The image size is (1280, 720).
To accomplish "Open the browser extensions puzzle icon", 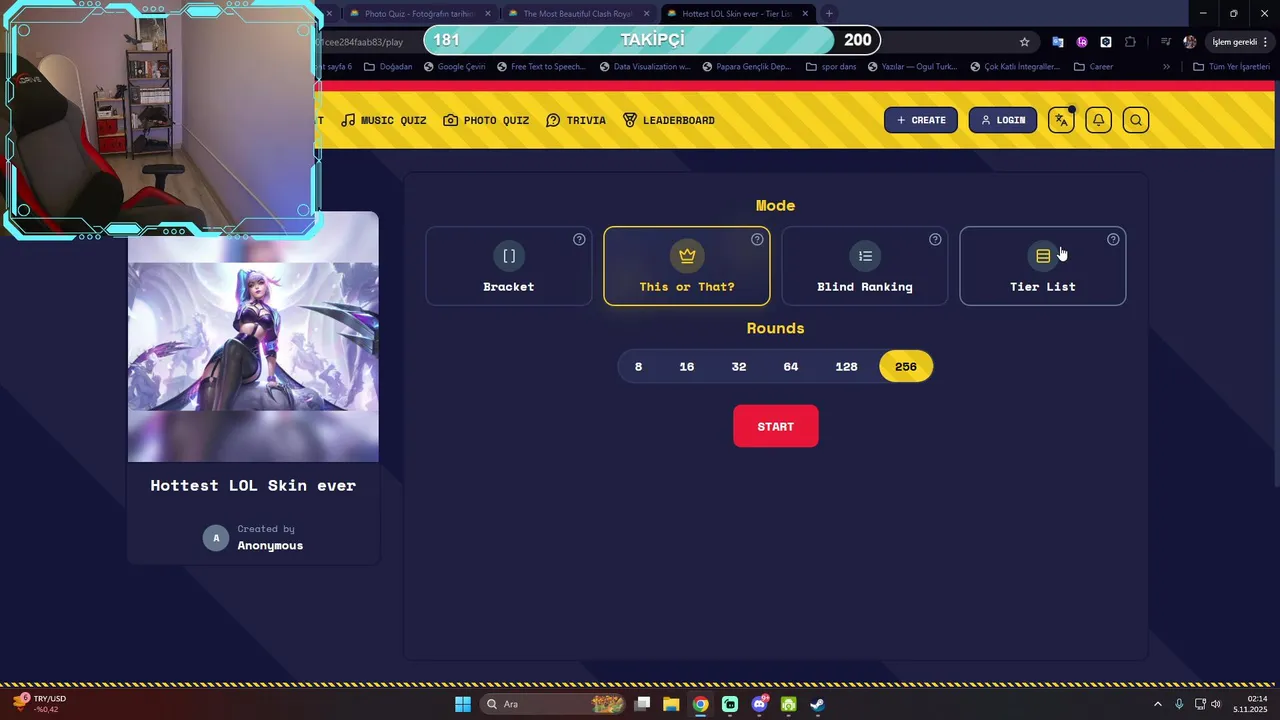I will [1130, 42].
